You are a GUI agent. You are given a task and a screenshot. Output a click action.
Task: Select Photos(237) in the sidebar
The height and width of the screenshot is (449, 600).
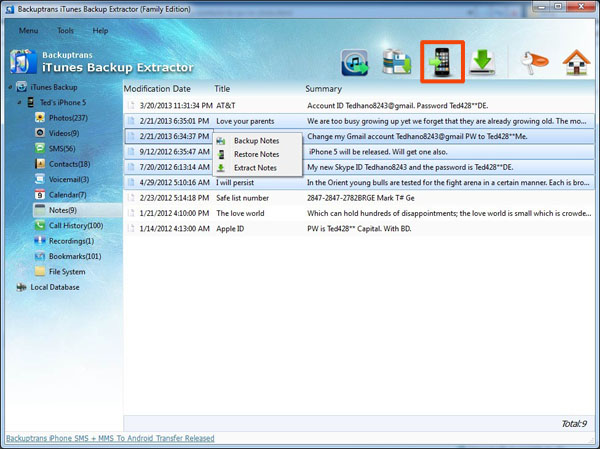(68, 118)
